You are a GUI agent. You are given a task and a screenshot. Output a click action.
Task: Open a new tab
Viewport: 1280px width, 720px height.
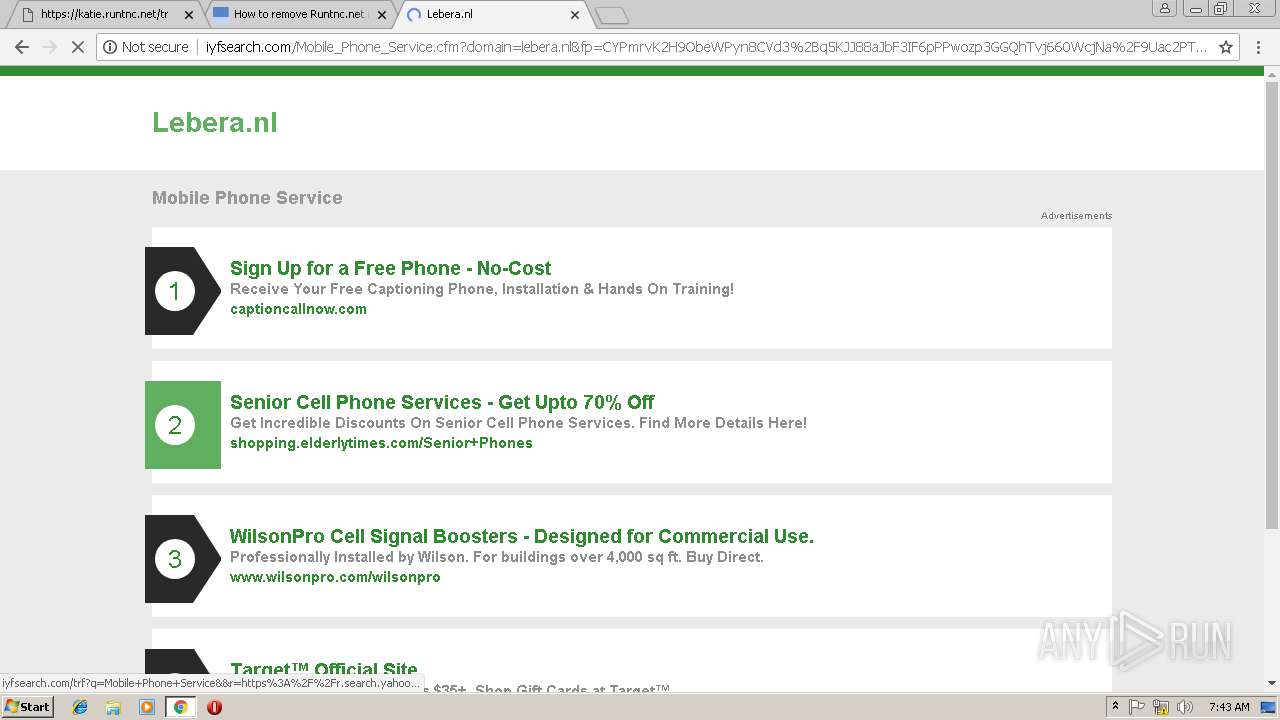611,15
